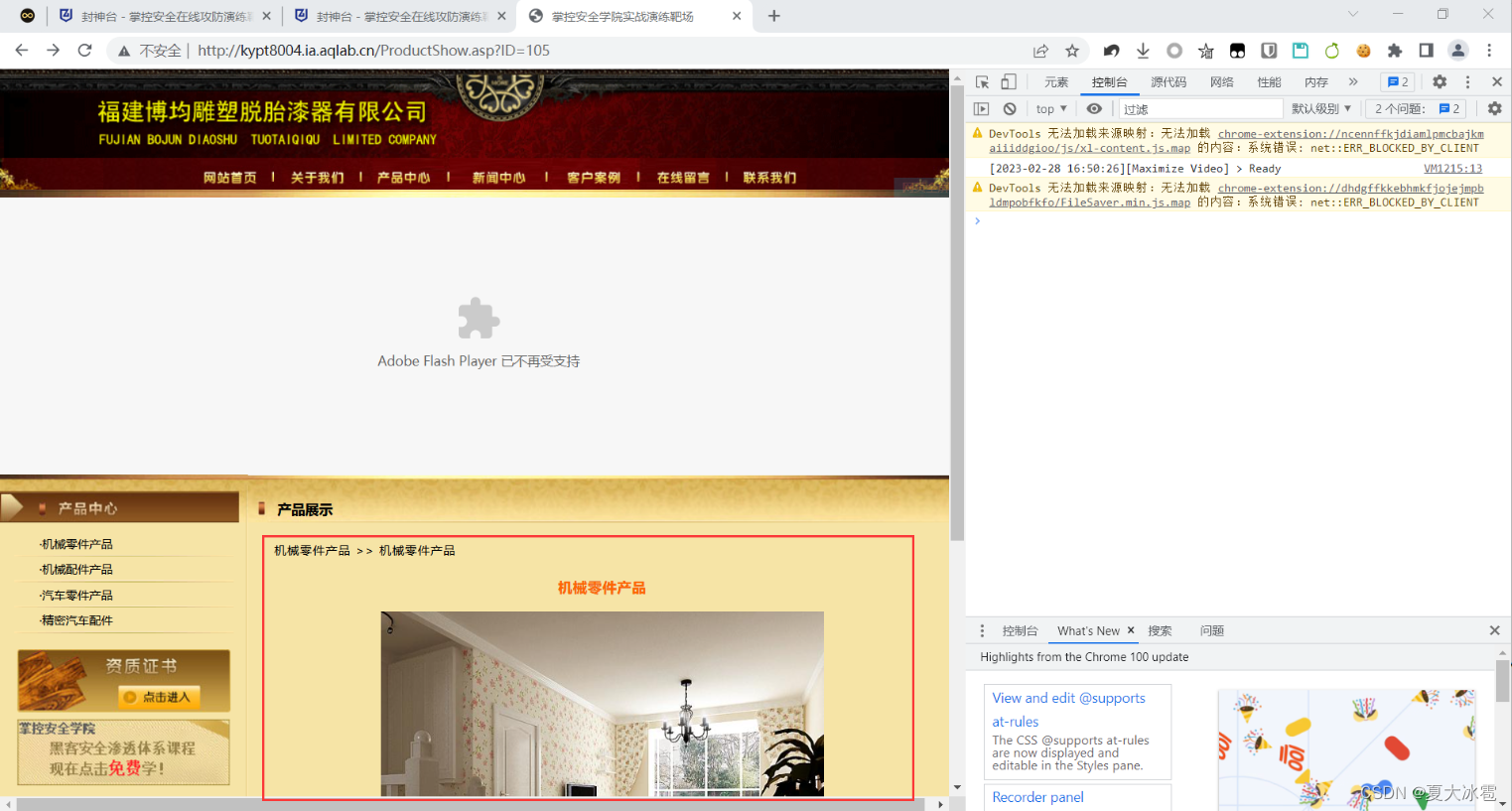Switch to the 网络 DevTools tab
The height and width of the screenshot is (811, 1512).
(x=1222, y=82)
